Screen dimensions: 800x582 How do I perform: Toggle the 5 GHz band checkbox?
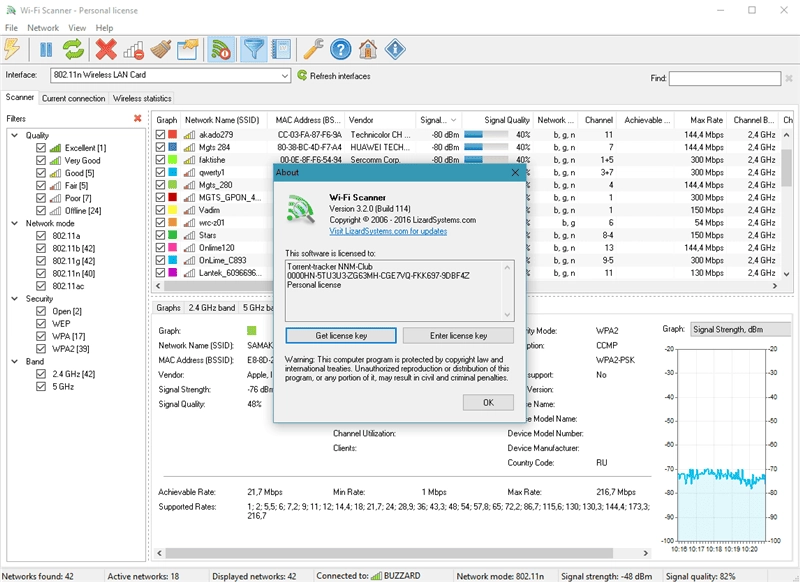tap(41, 387)
